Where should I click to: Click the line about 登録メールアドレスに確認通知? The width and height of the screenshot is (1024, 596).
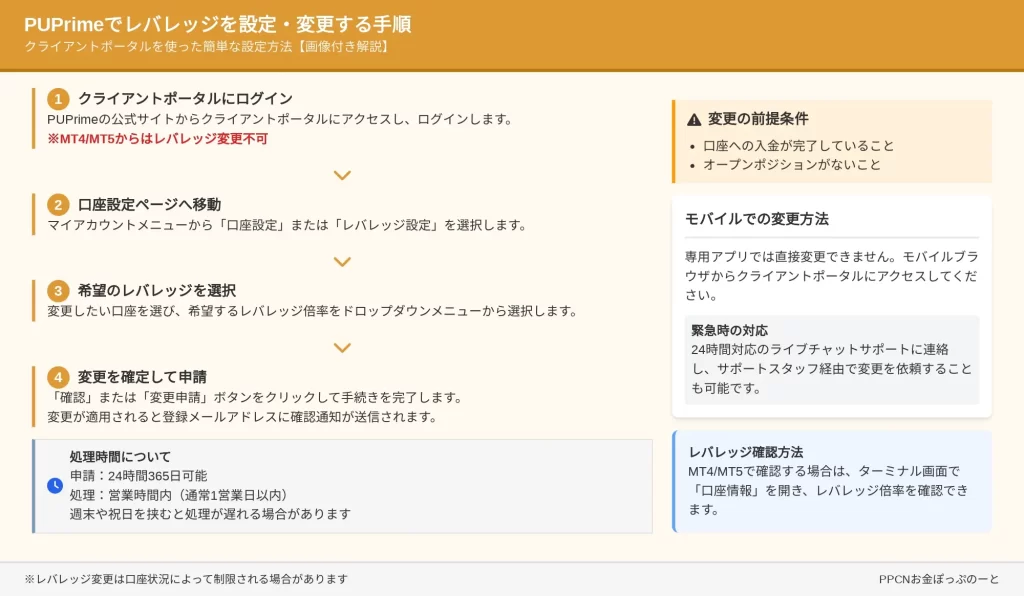242,417
